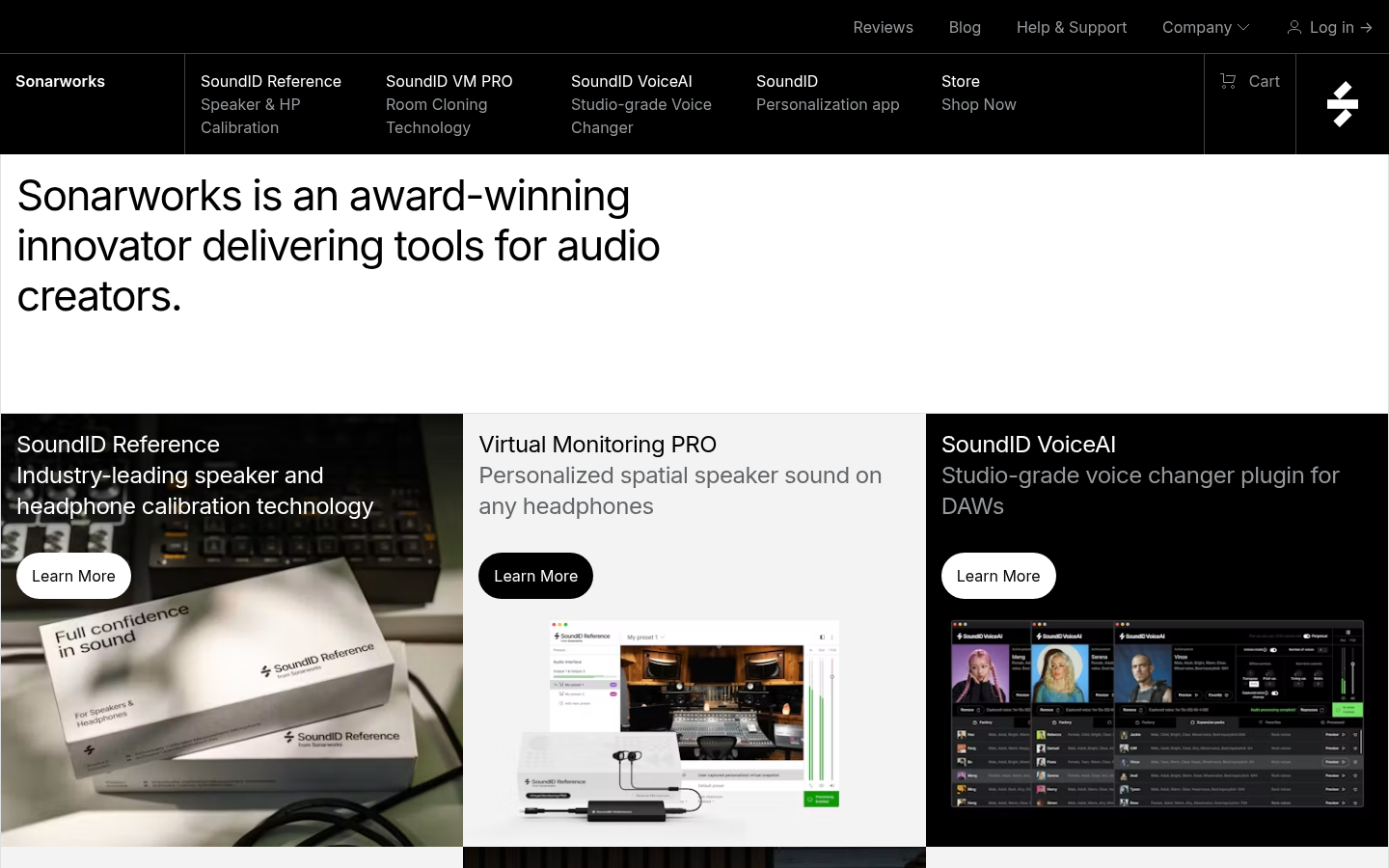Open the shopping cart icon
The image size is (1389, 868).
(1228, 81)
